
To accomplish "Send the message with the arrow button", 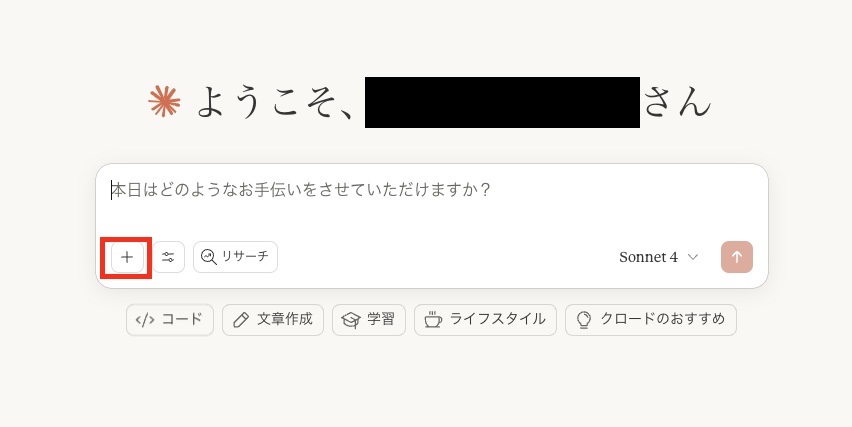I will pos(737,257).
